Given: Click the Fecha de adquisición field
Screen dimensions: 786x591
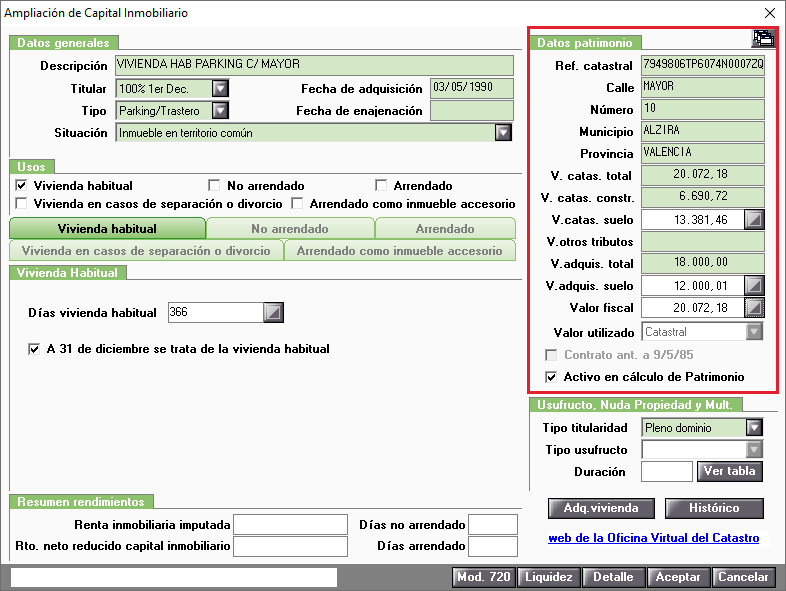Looking at the screenshot, I should coord(472,88).
